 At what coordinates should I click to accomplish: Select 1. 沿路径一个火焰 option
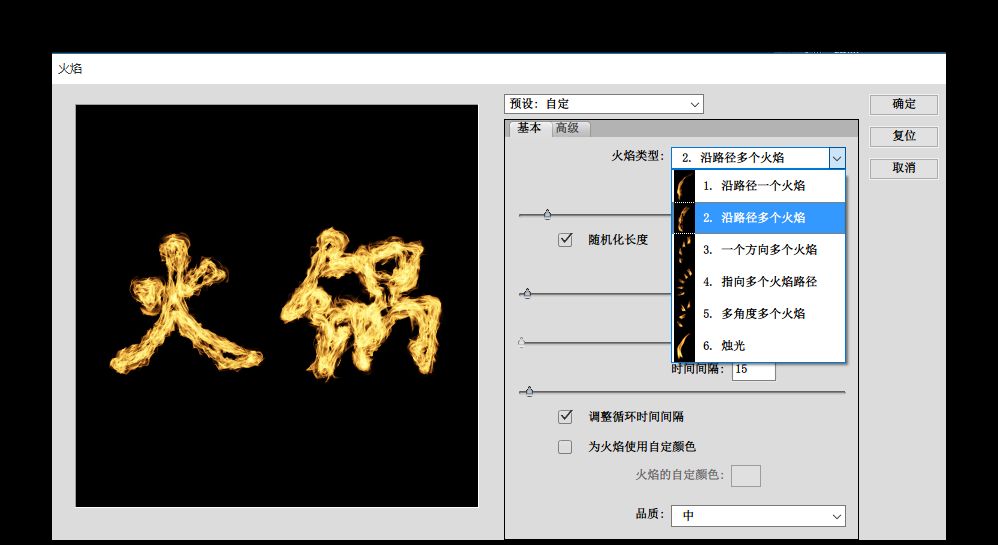759,186
